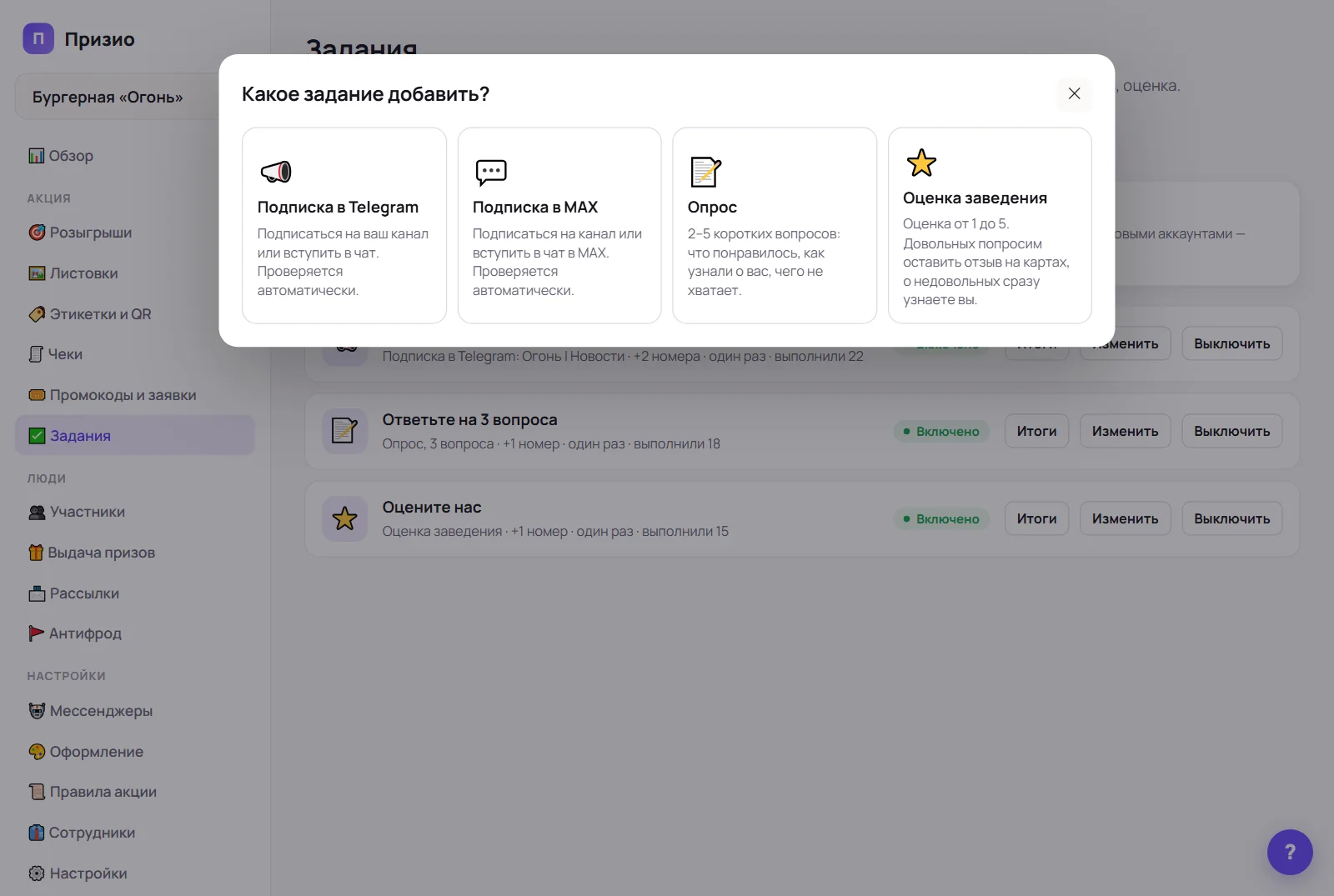Select the Опрос task card

[x=775, y=225]
